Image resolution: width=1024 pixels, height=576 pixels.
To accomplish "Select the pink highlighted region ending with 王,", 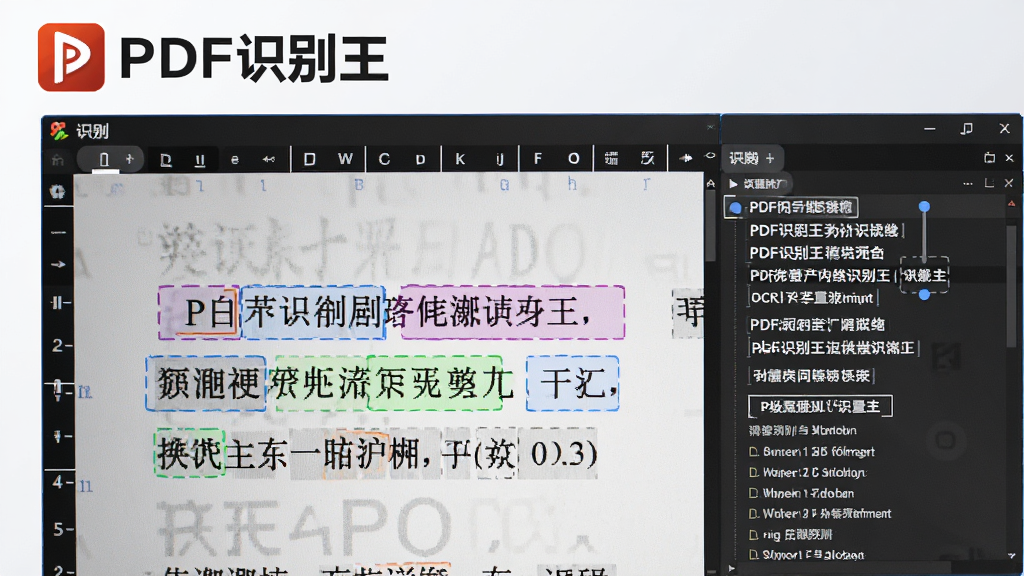I will [513, 312].
